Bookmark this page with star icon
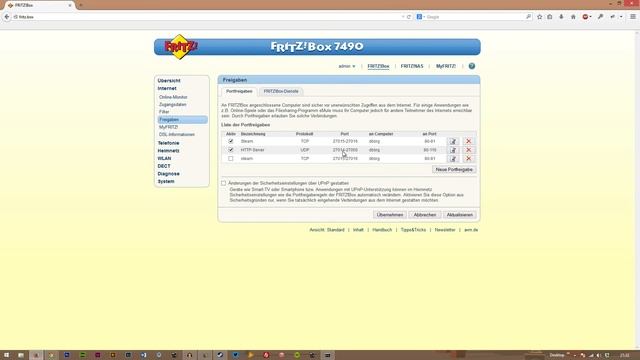 click(x=540, y=17)
